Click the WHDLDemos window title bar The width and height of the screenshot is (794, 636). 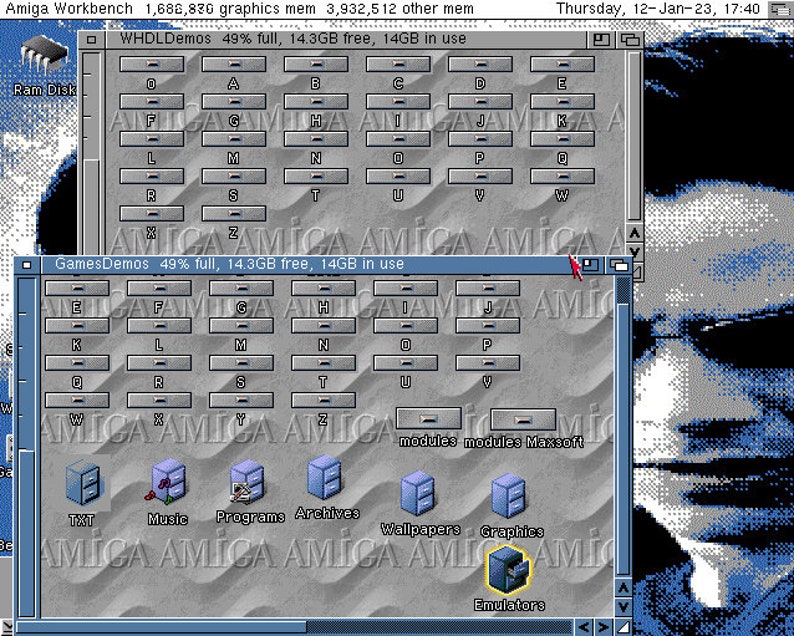347,39
